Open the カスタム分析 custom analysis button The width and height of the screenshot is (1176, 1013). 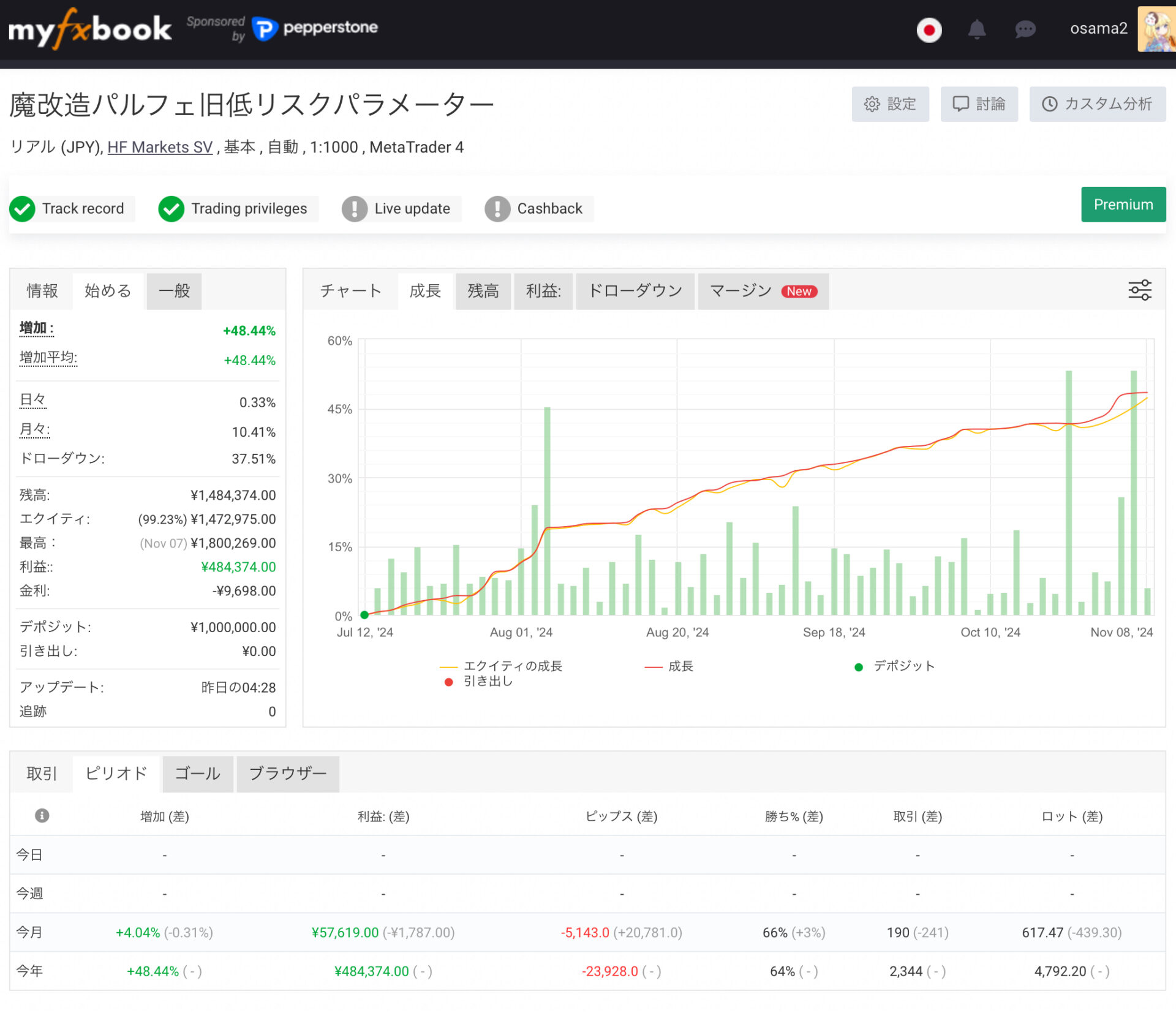click(x=1097, y=104)
